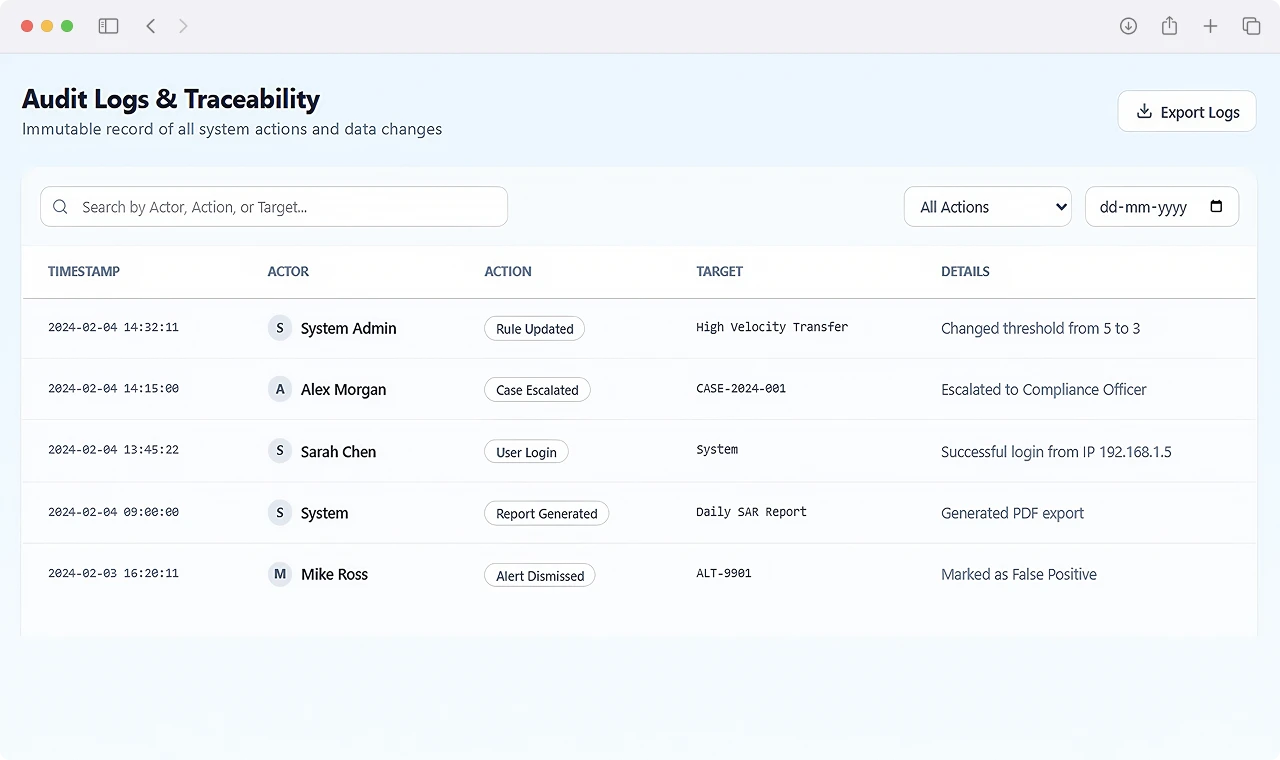Screen dimensions: 1280x760
Task: Go back with the left chevron
Action: click(151, 26)
